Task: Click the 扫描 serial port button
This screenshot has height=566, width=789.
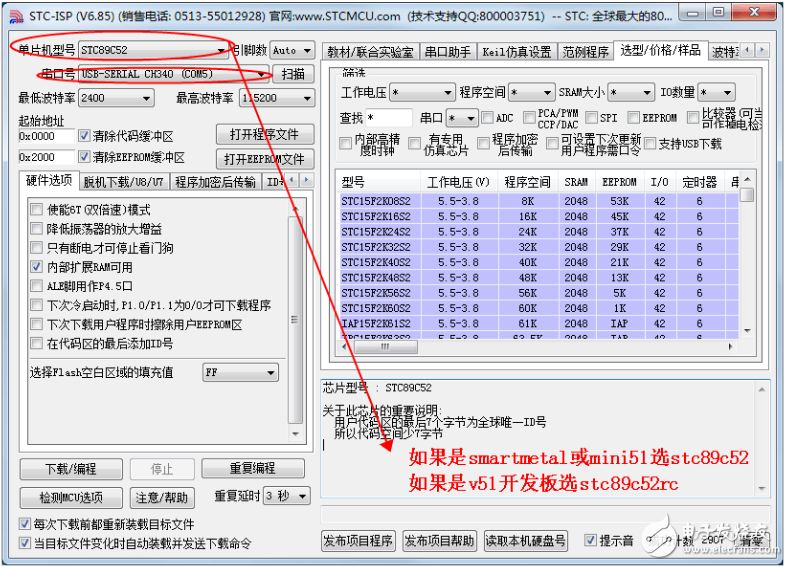Action: 293,75
